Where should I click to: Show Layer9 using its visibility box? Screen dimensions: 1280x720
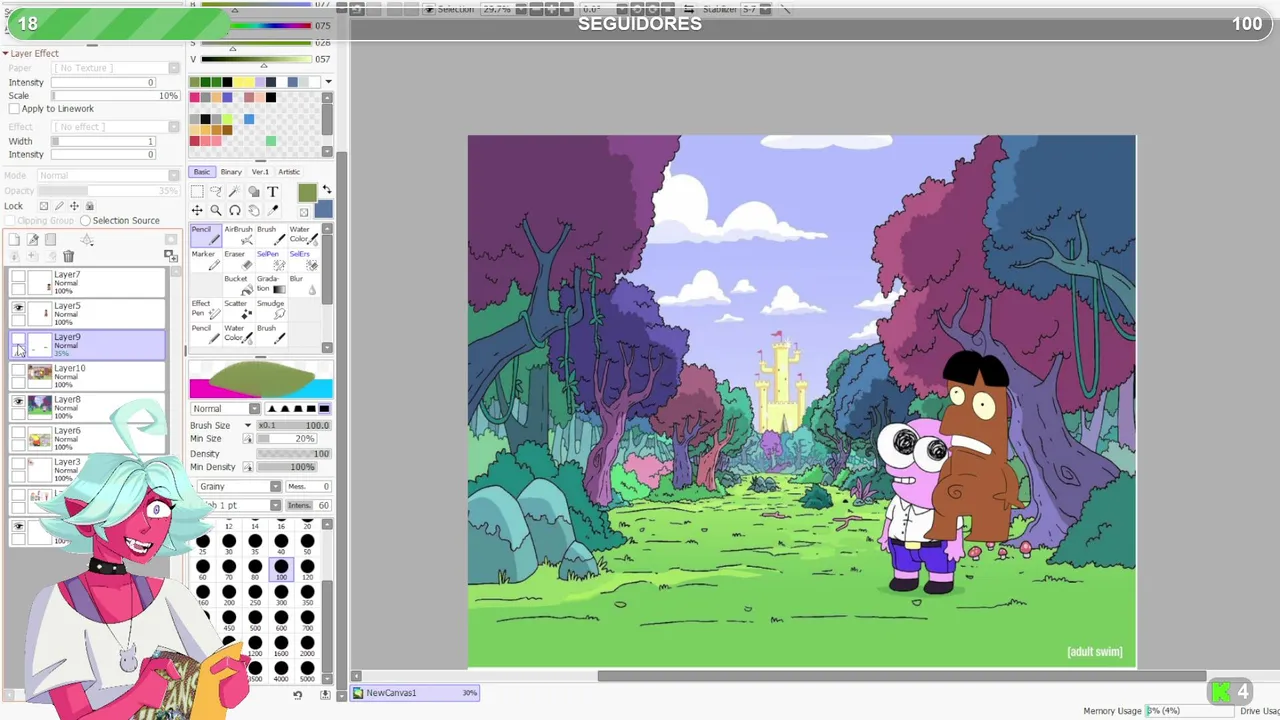18,339
